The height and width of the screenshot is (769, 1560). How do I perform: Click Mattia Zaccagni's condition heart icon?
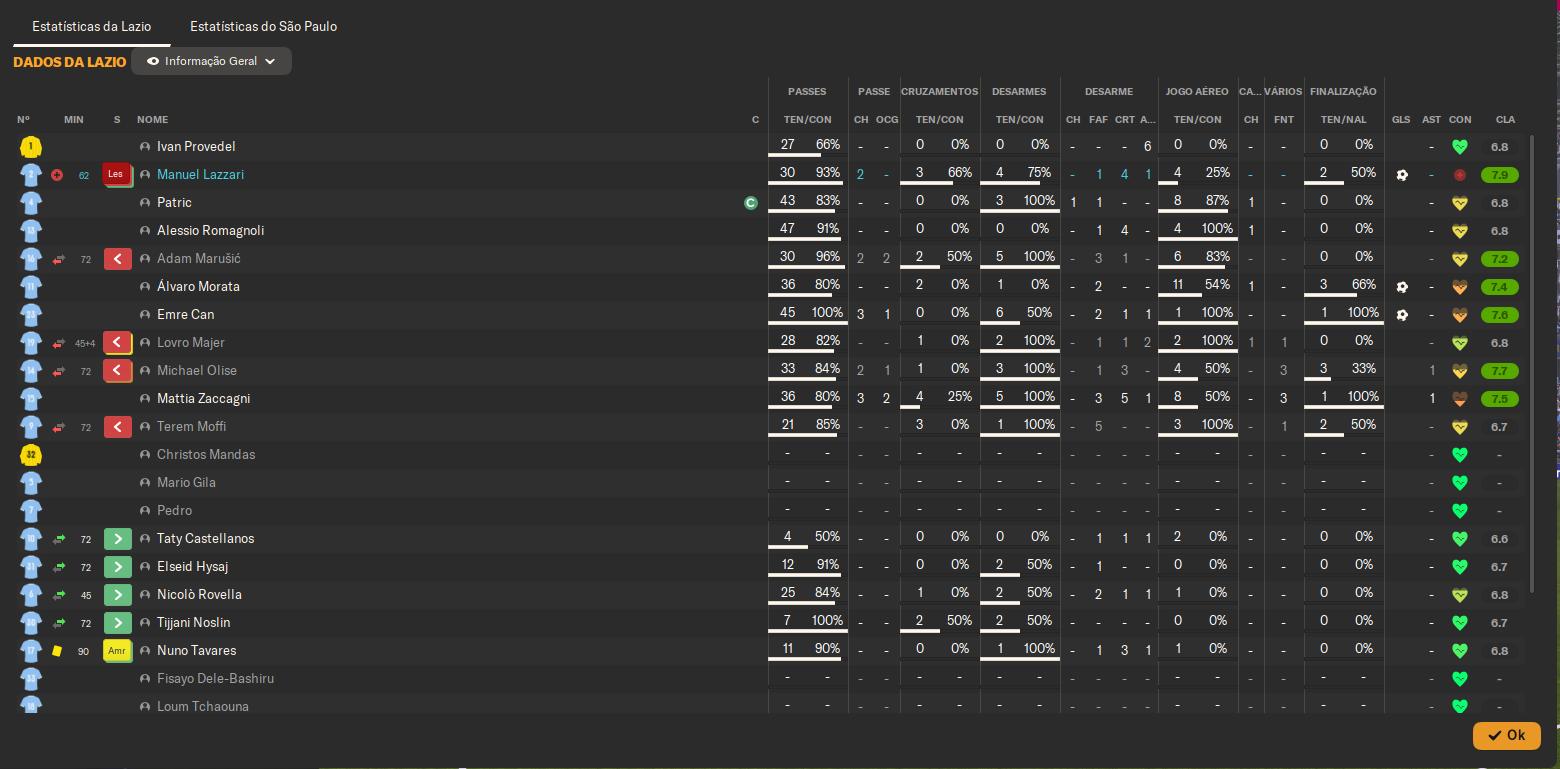1460,399
